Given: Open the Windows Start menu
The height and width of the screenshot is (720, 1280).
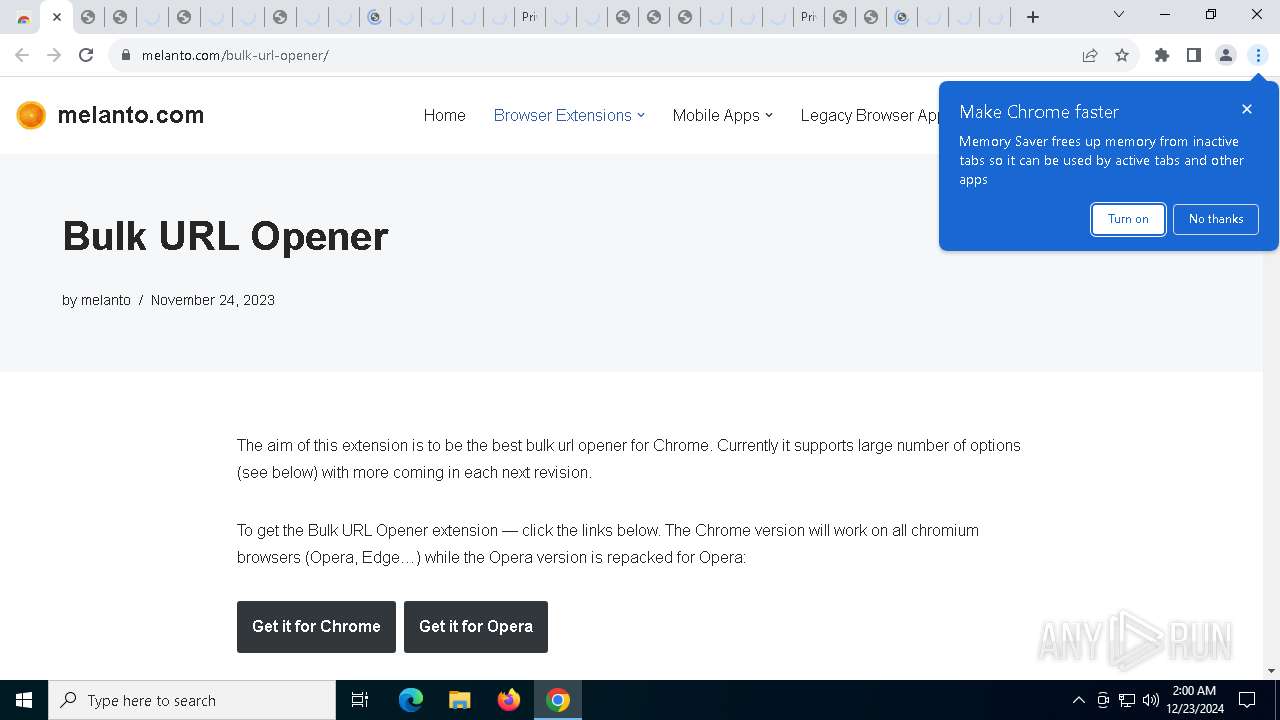Looking at the screenshot, I should pos(24,700).
